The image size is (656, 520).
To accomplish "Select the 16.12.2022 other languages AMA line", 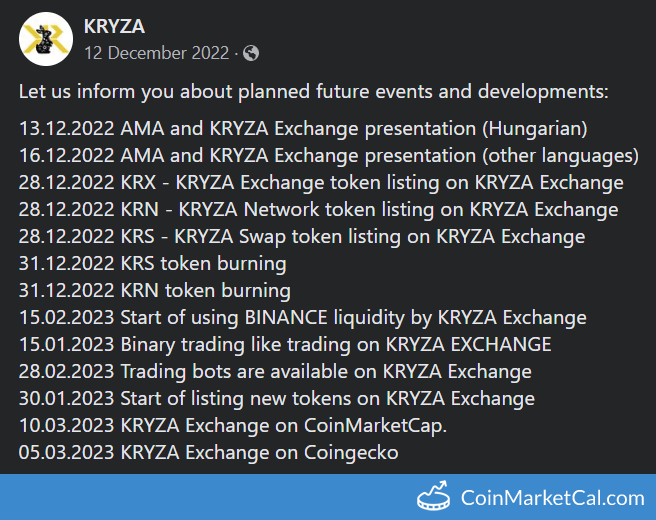I will click(328, 156).
